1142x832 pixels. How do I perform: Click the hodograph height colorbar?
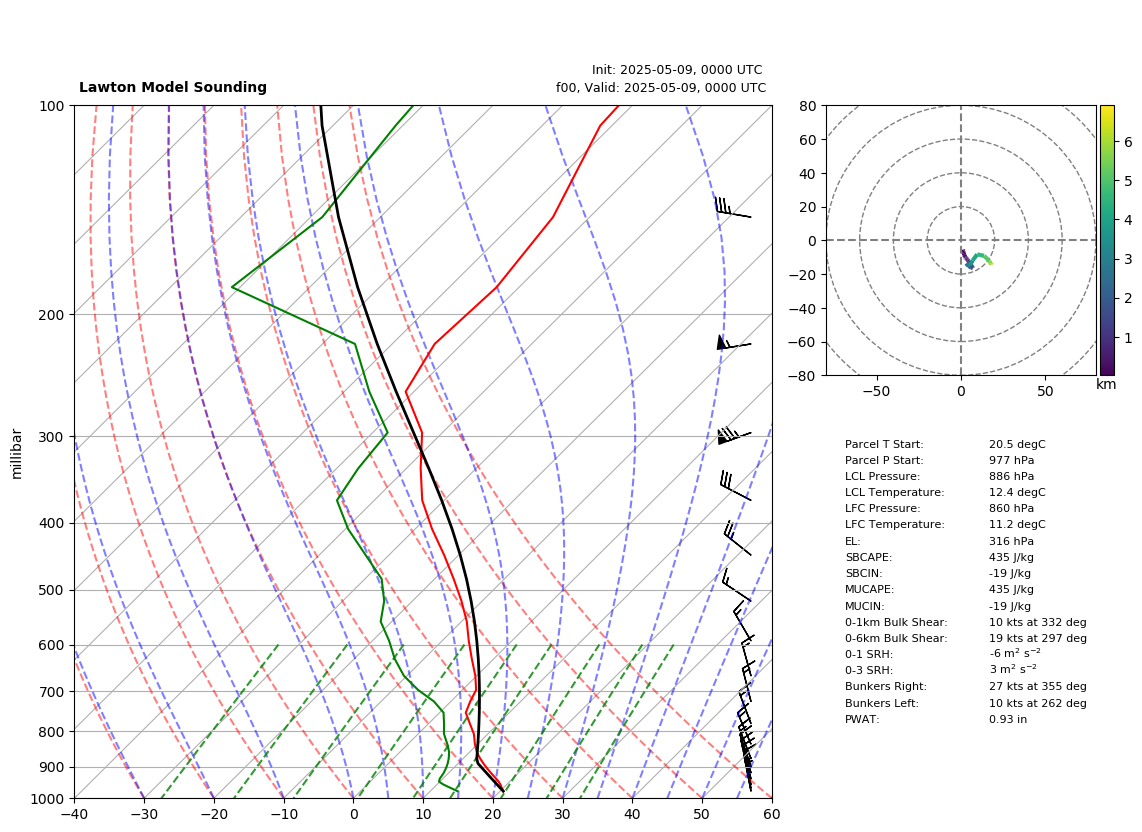1107,240
